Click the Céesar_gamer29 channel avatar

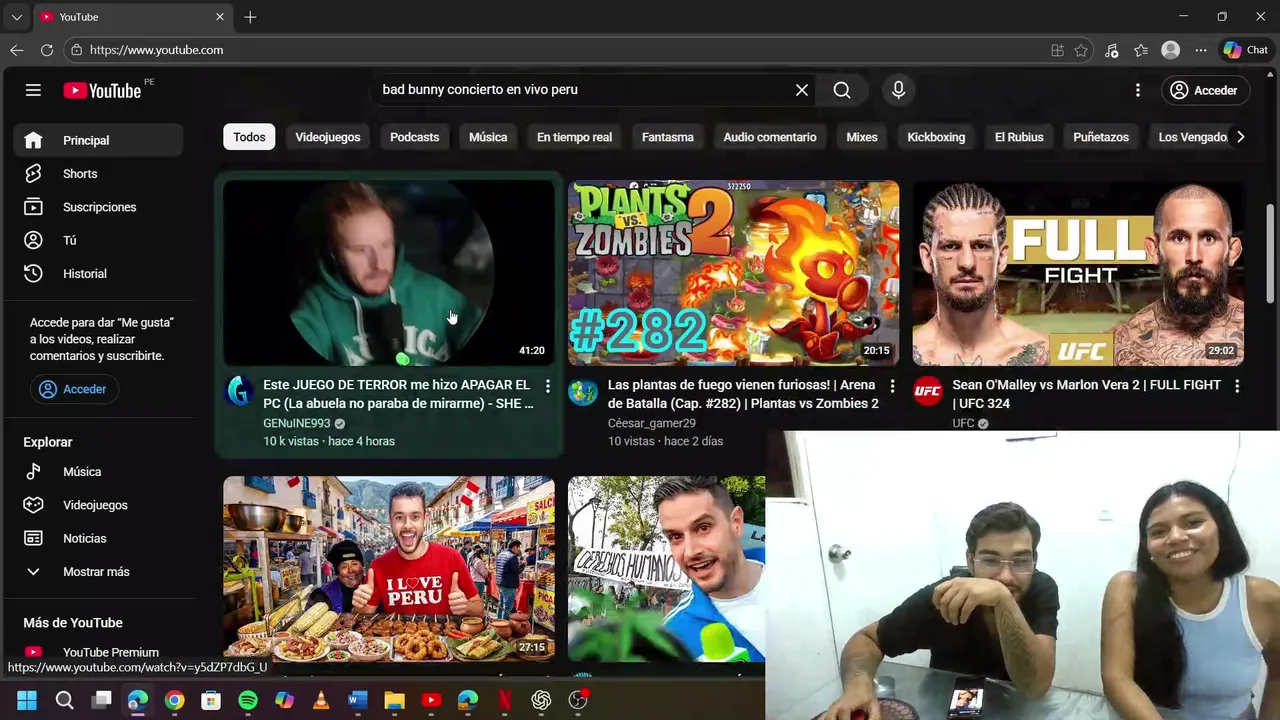583,391
